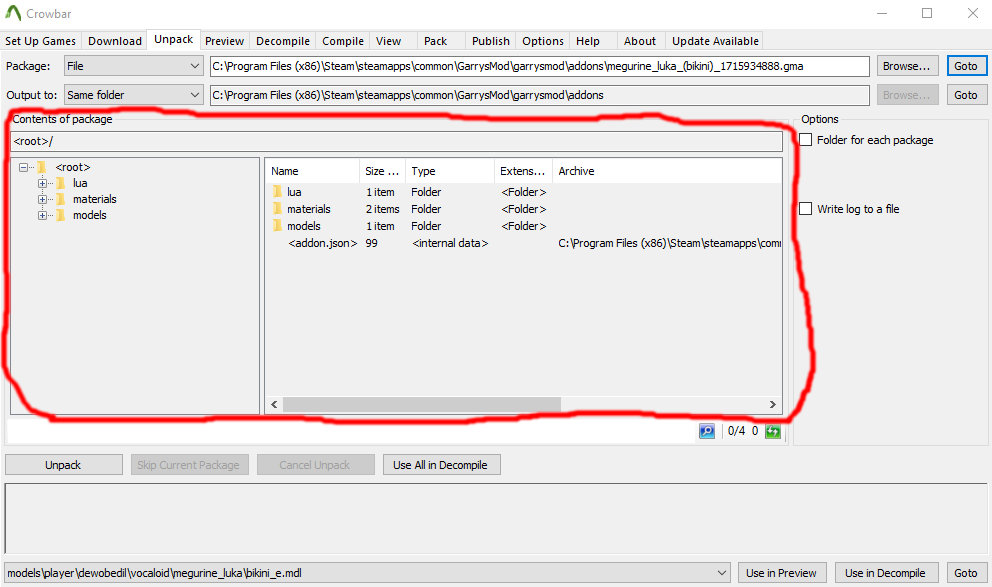Screen dimensions: 992x587
Task: Select models in the folder tree
Action: 90,215
